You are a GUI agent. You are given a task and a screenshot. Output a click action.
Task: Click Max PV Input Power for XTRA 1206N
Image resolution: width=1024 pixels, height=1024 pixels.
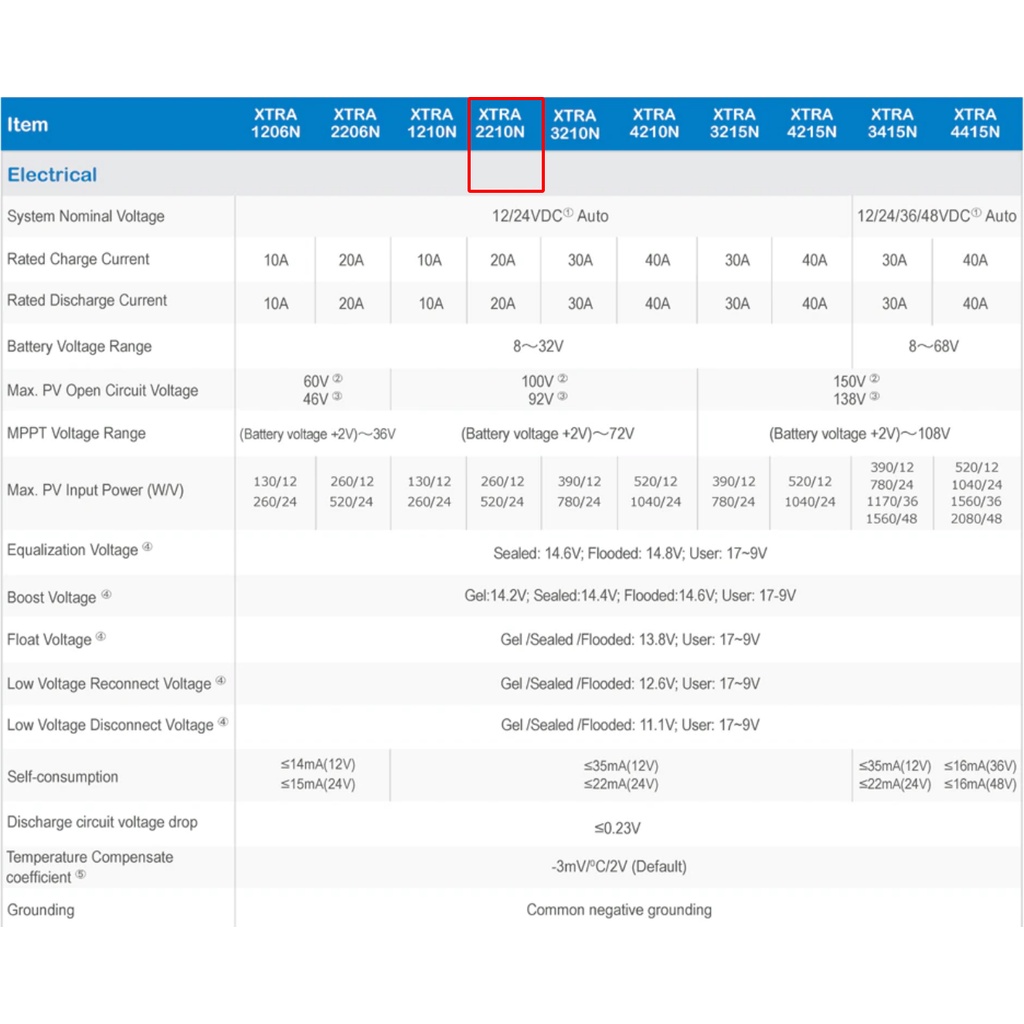275,492
